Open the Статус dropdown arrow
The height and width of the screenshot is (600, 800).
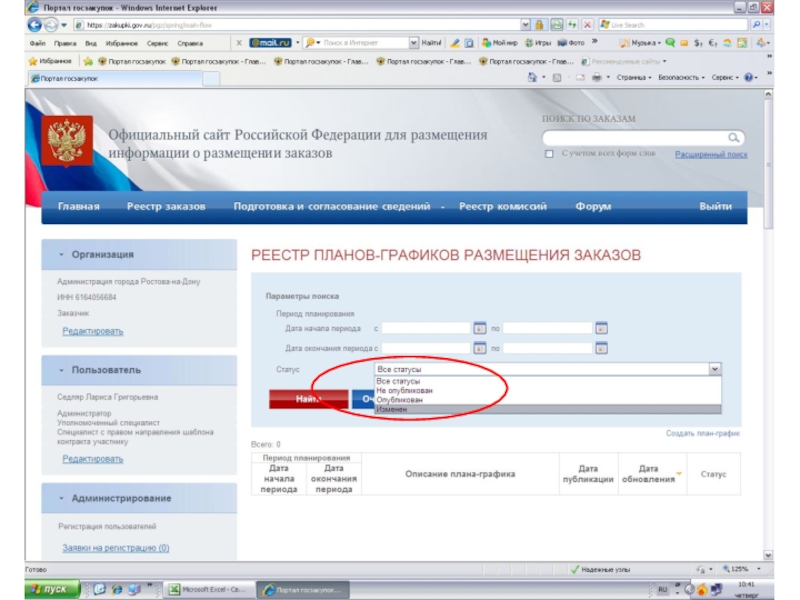(x=714, y=370)
